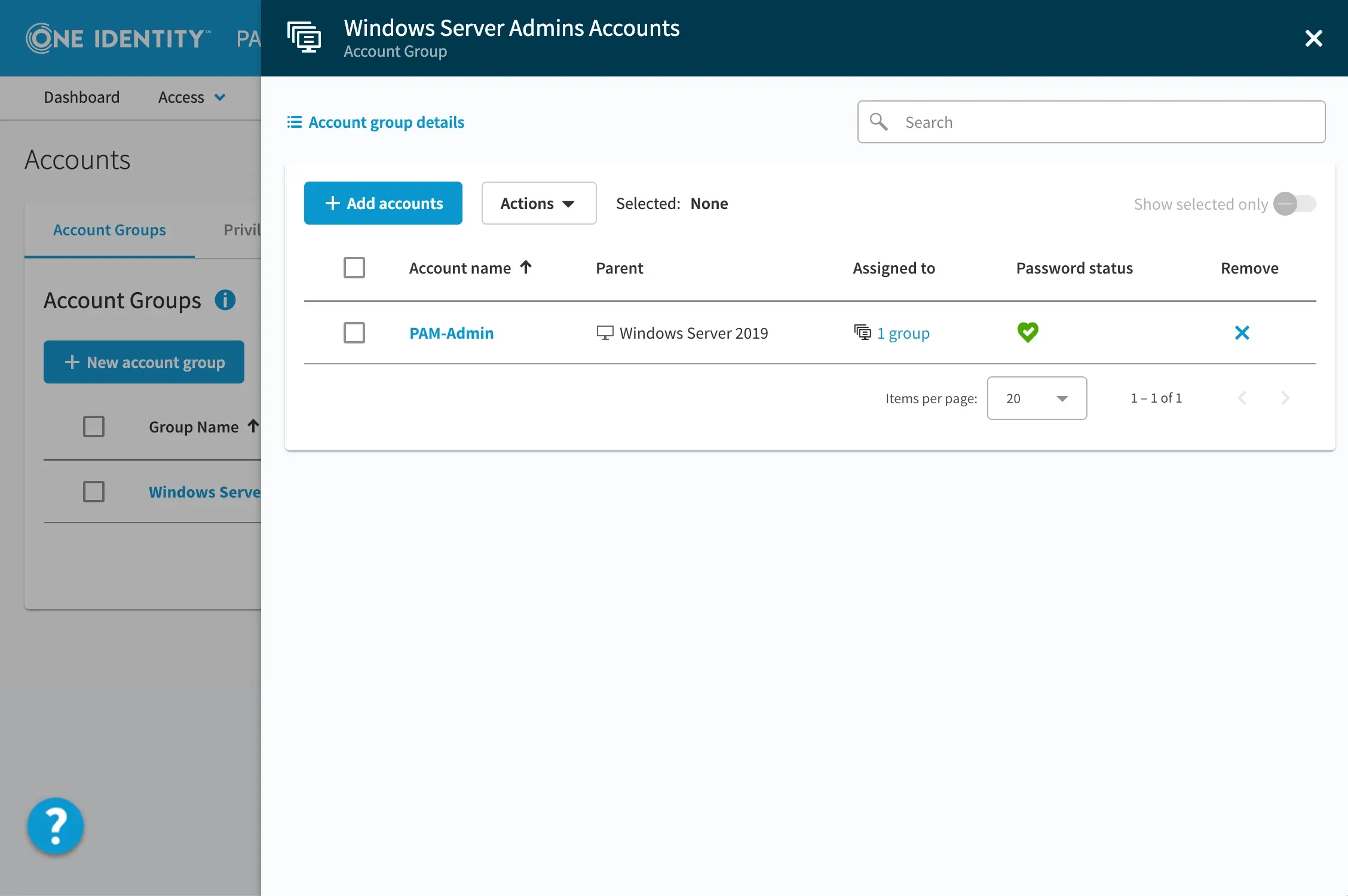The image size is (1348, 896).
Task: Click the account group icon in header
Action: coord(304,38)
